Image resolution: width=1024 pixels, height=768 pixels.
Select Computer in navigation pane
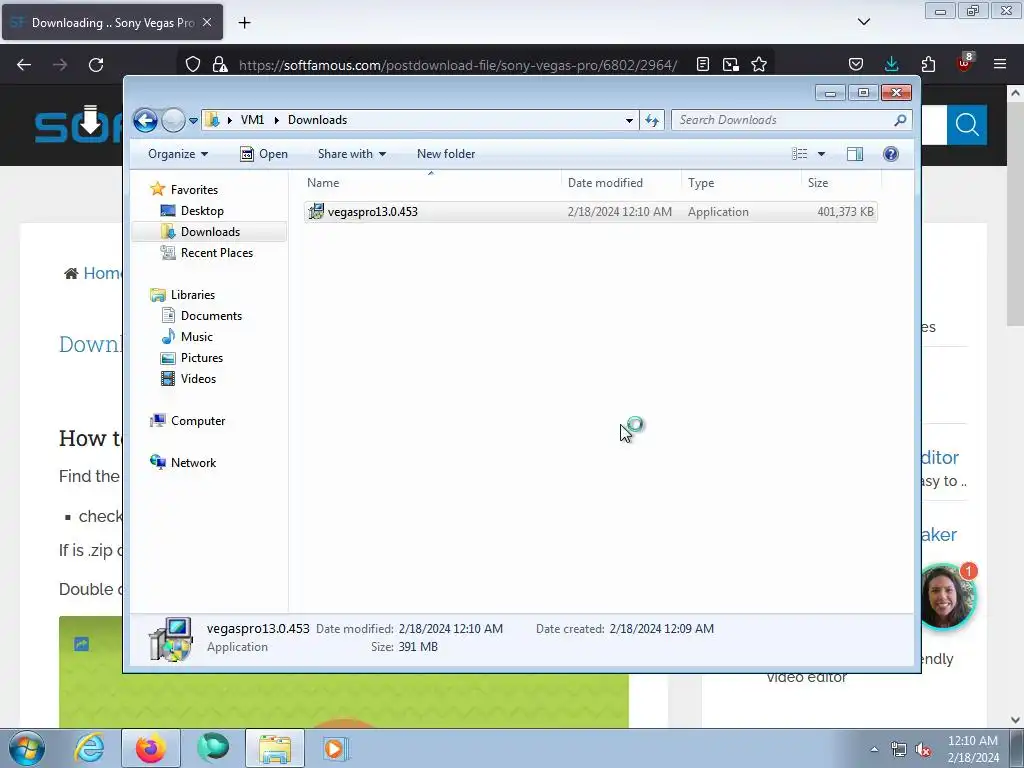[198, 421]
